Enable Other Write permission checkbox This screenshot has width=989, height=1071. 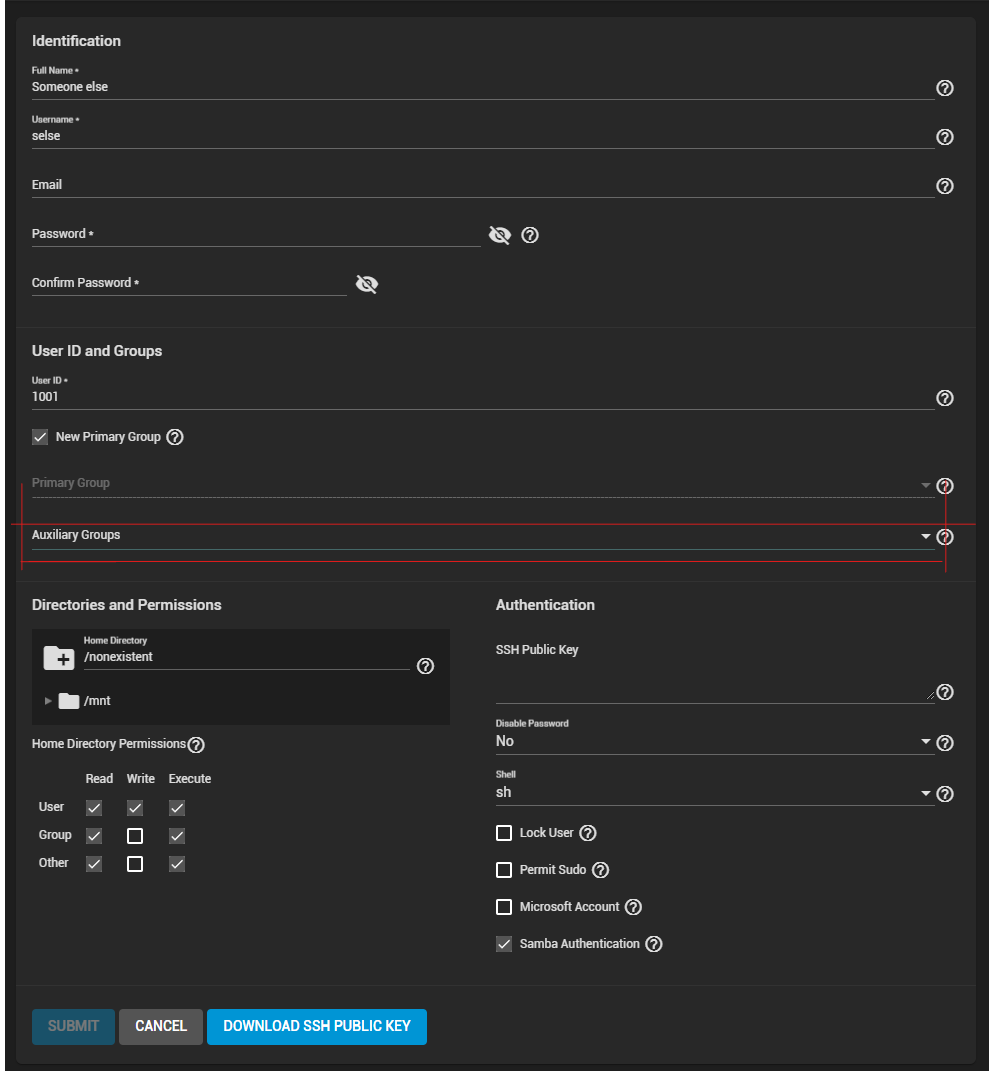(135, 864)
